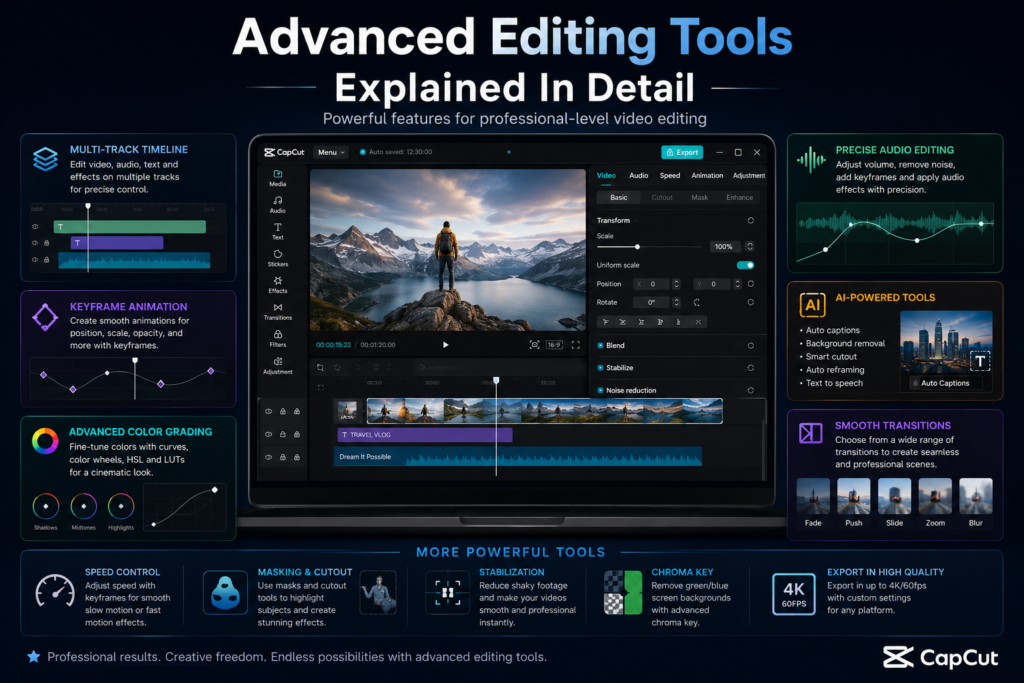Open the Menu dropdown
Viewport: 1024px width, 683px height.
point(330,152)
